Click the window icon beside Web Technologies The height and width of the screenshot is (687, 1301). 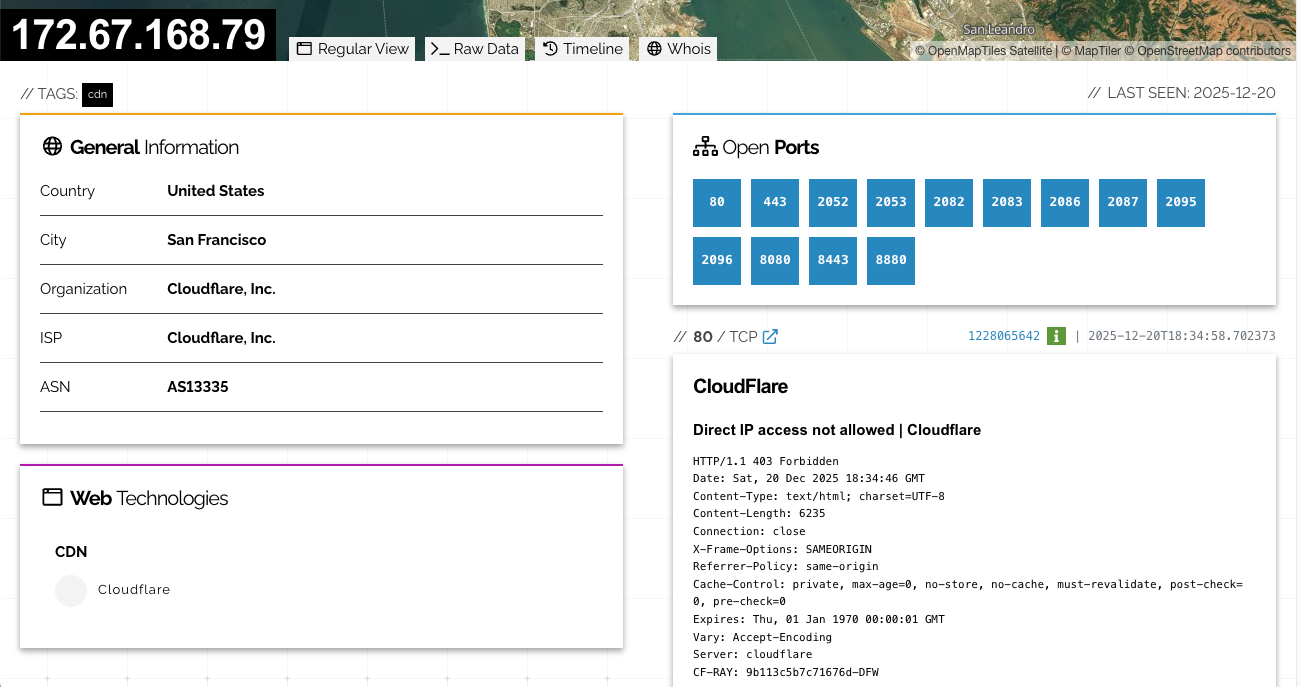click(x=52, y=497)
